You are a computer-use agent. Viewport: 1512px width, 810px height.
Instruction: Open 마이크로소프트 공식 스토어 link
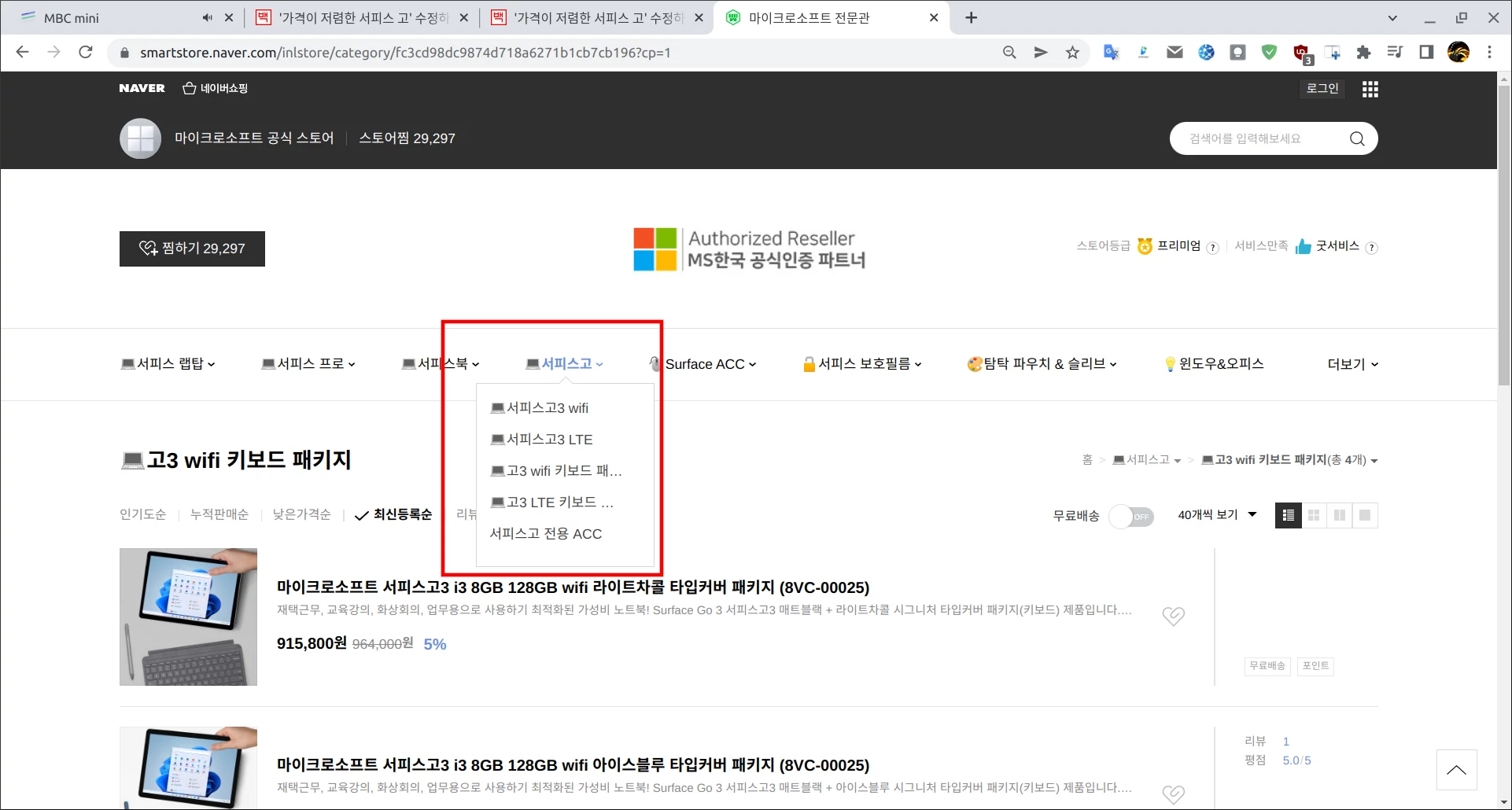point(254,138)
